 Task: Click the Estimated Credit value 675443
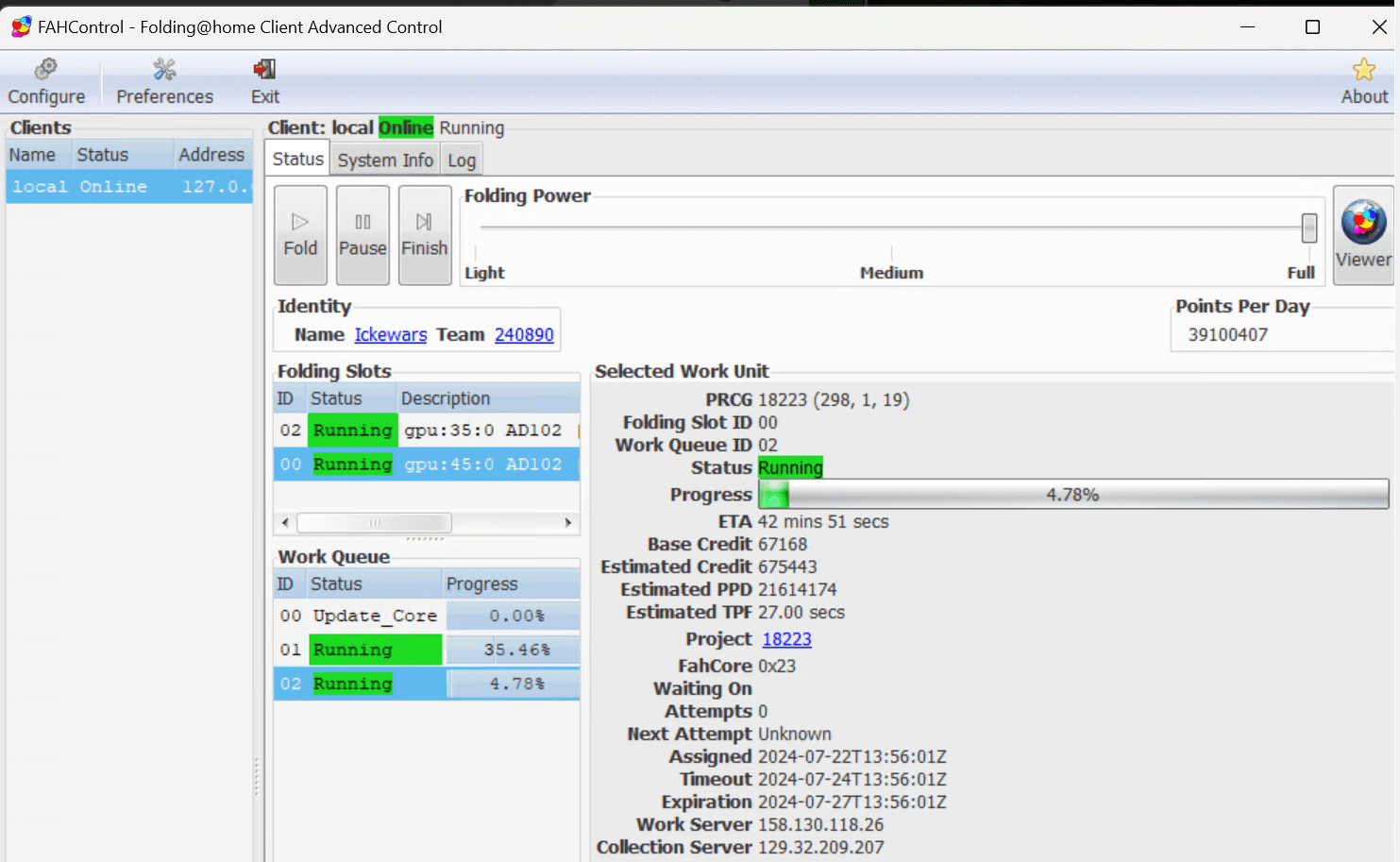coord(787,566)
